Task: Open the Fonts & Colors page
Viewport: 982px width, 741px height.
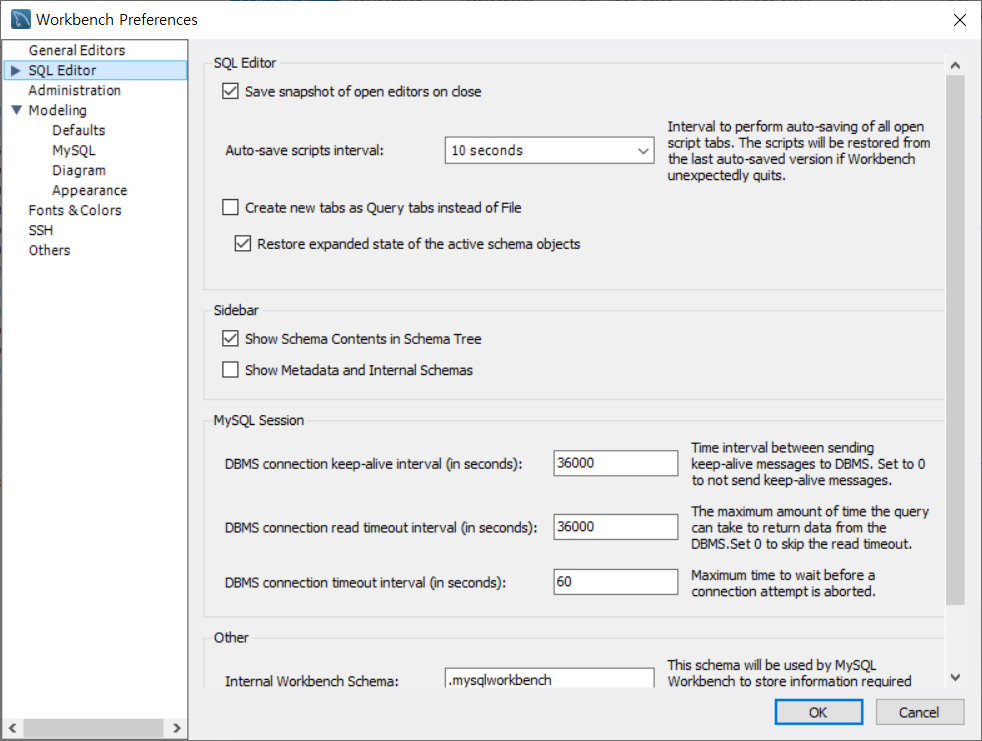Action: tap(75, 210)
